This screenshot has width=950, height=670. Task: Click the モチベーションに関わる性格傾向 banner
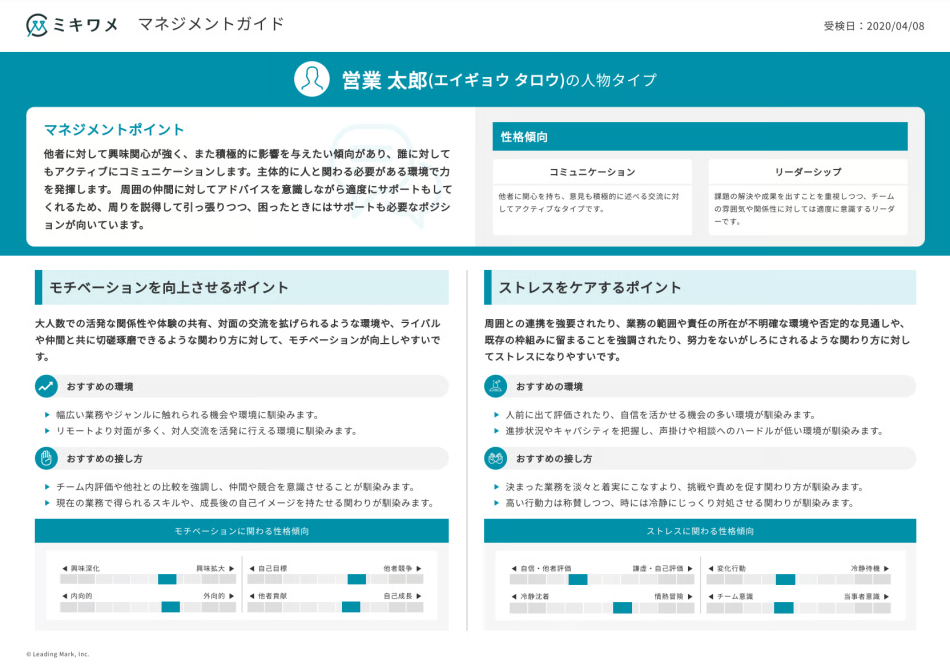coord(245,532)
